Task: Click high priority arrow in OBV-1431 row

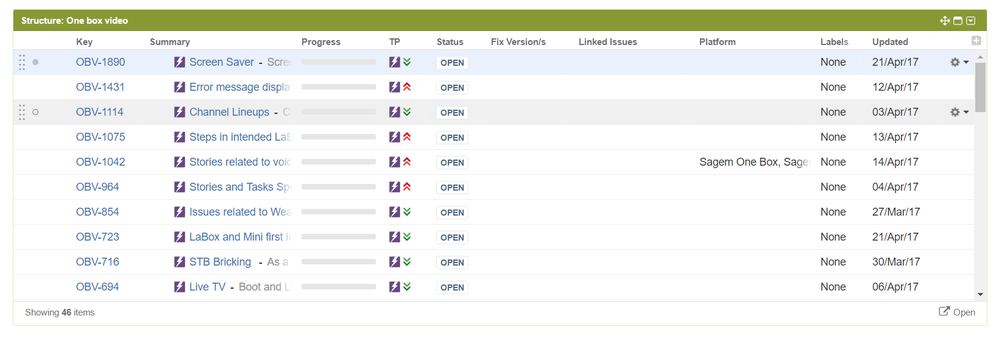Action: 407,87
